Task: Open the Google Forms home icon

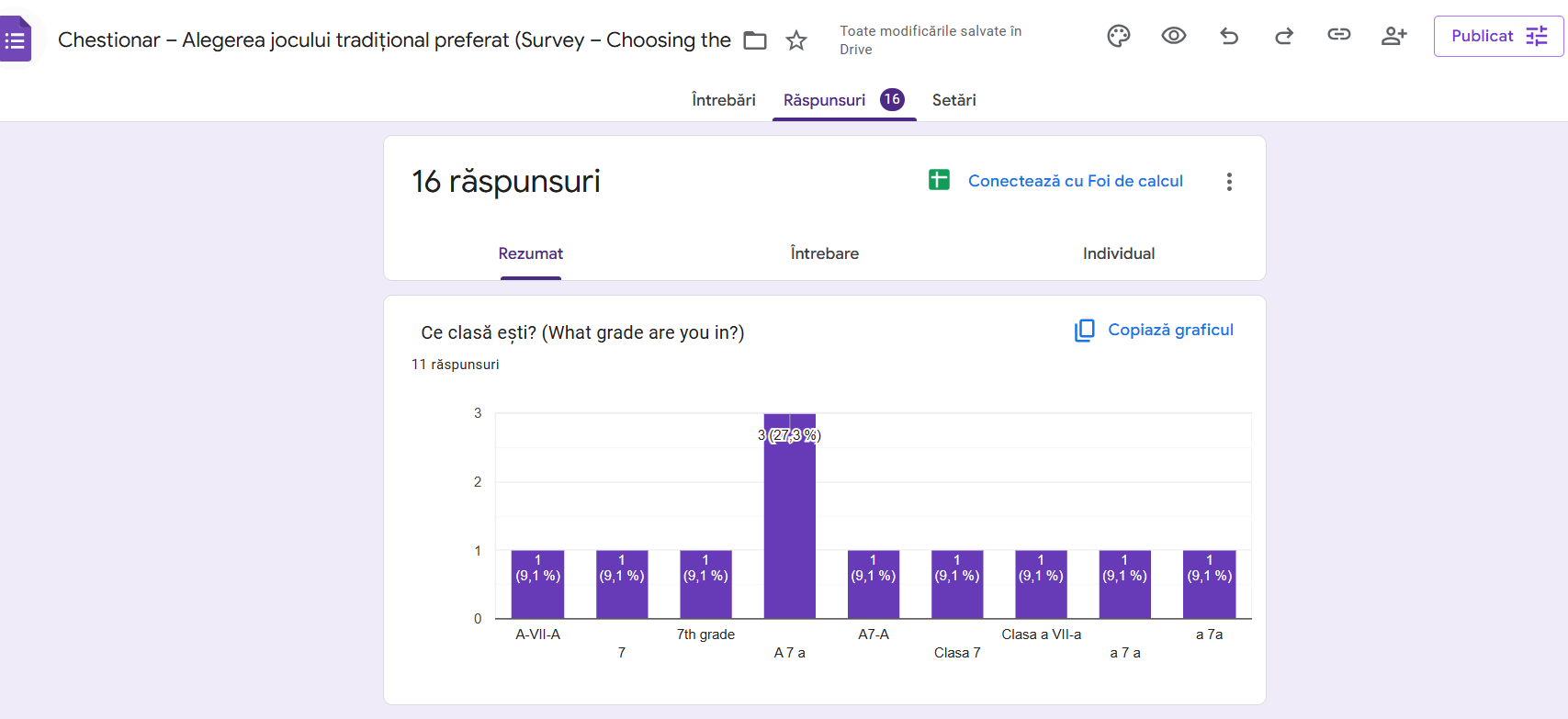Action: [16, 39]
